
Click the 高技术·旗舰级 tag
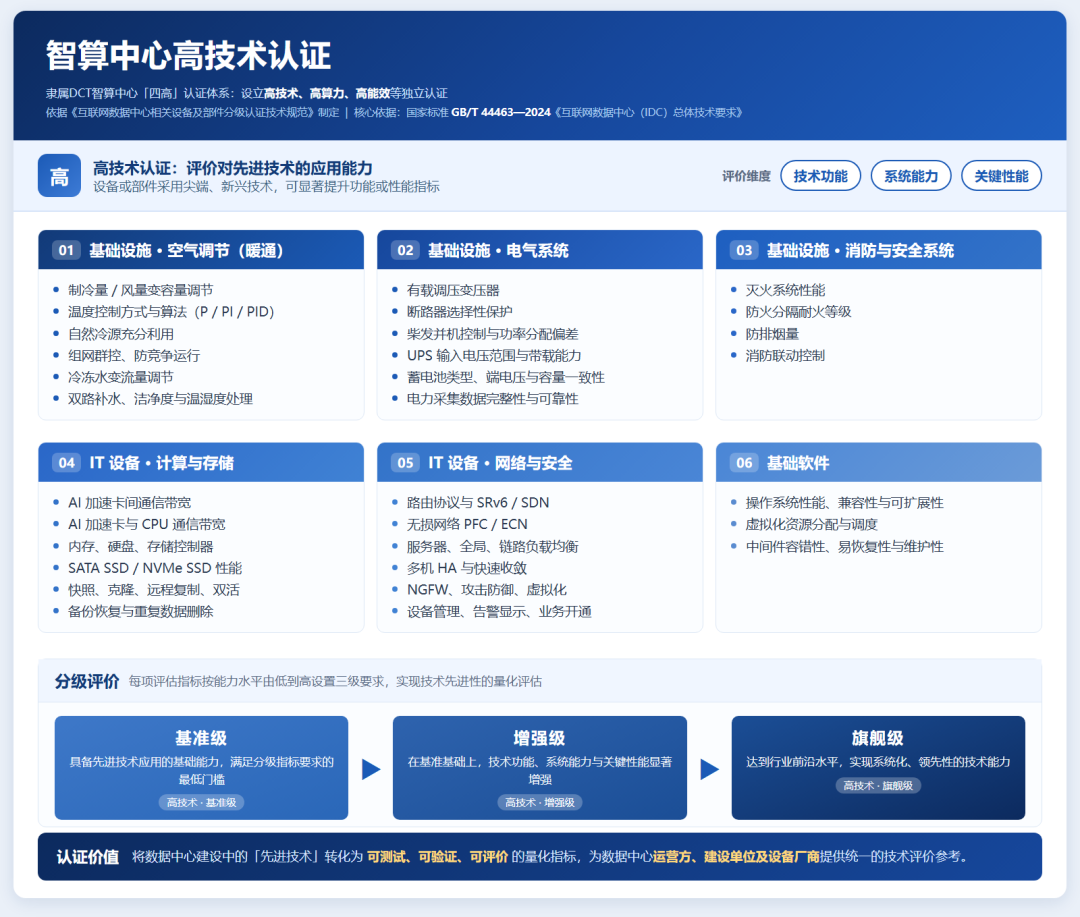pos(878,785)
